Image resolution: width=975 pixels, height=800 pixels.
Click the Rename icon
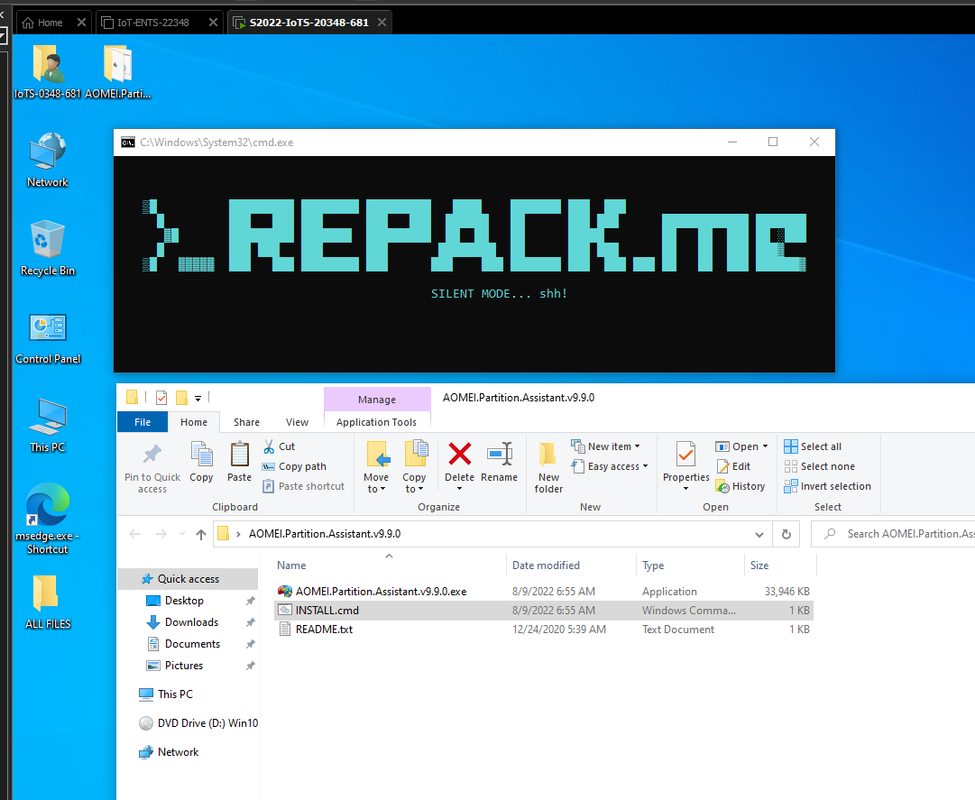(x=499, y=454)
